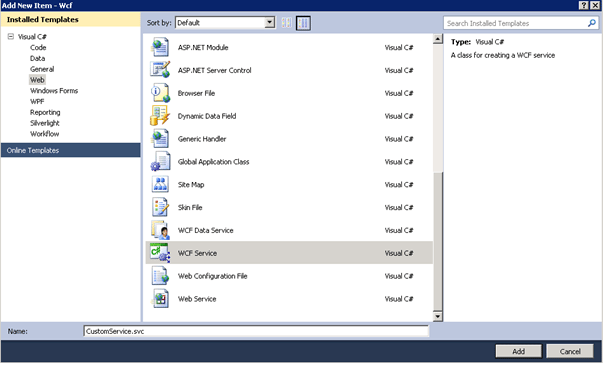Select the Visual C# root node
This screenshot has width=606, height=365.
32,37
